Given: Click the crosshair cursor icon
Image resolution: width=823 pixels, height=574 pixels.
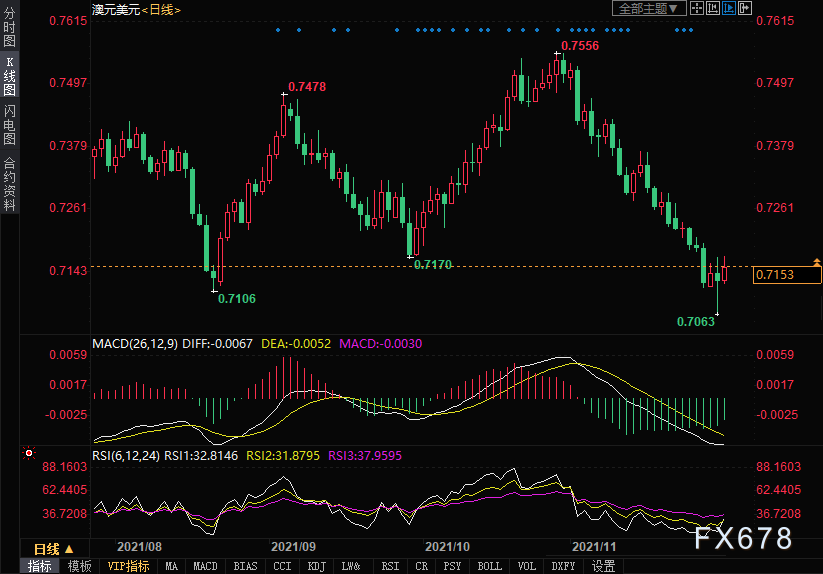Looking at the screenshot, I should coord(698,8).
